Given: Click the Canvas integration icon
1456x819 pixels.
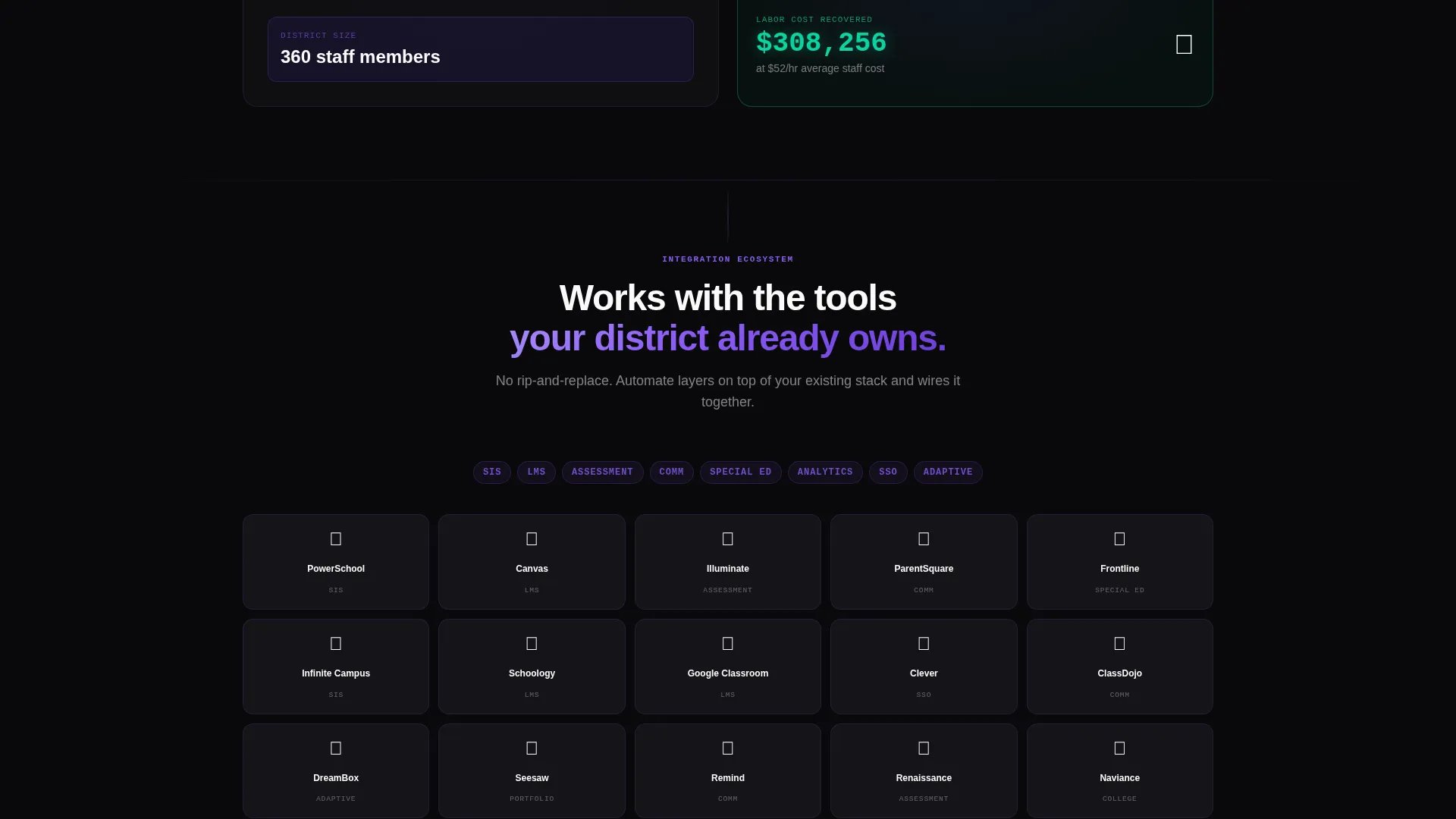Looking at the screenshot, I should coord(532,539).
